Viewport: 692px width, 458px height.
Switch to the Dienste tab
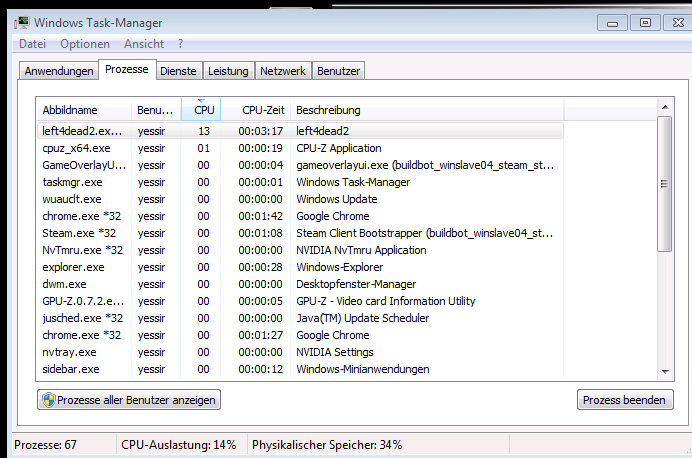pyautogui.click(x=178, y=71)
